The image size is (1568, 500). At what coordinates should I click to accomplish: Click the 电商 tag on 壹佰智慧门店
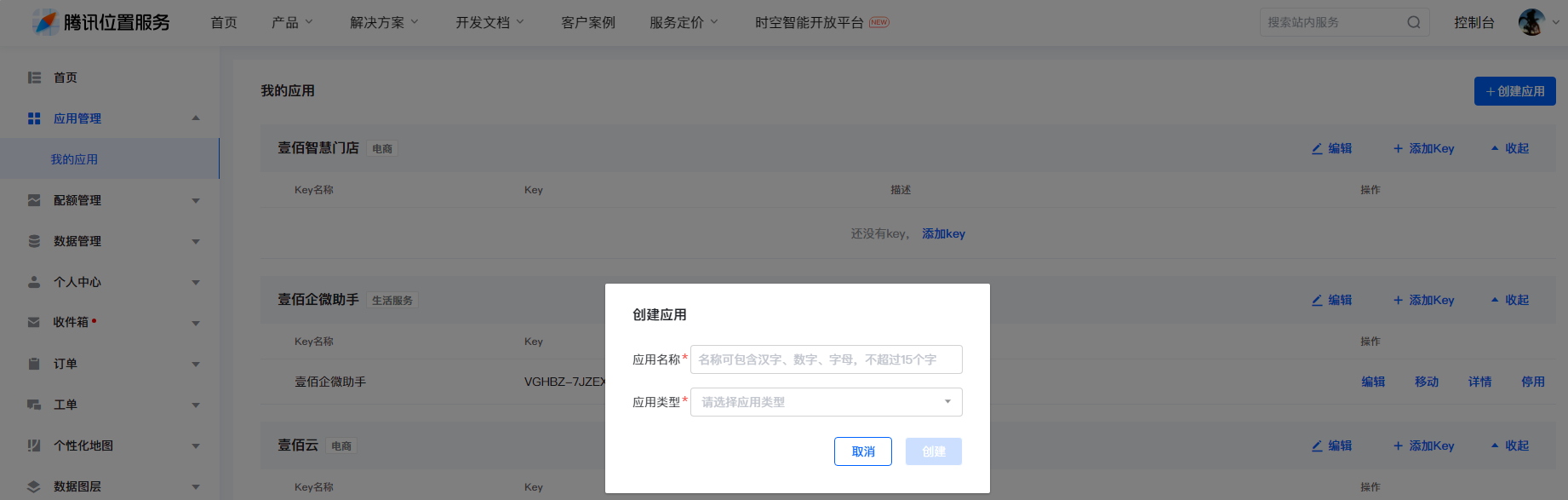(x=382, y=149)
